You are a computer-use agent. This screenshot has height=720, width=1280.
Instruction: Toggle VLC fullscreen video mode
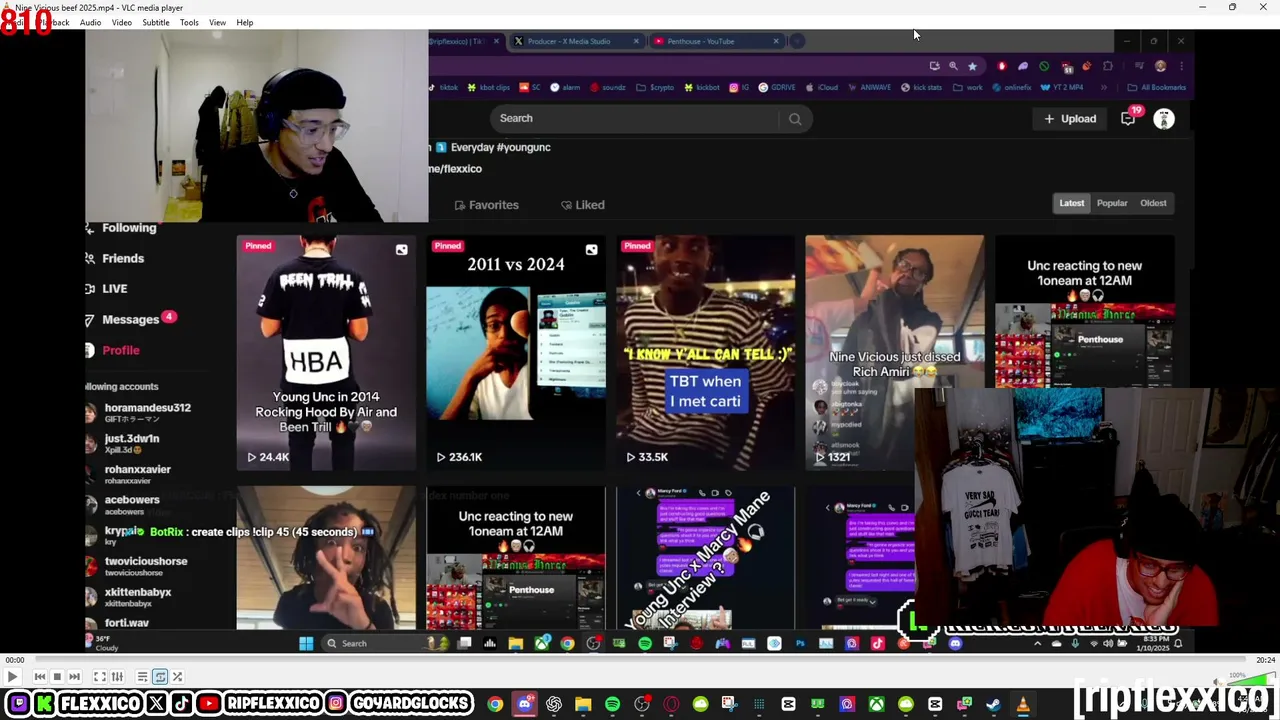100,677
